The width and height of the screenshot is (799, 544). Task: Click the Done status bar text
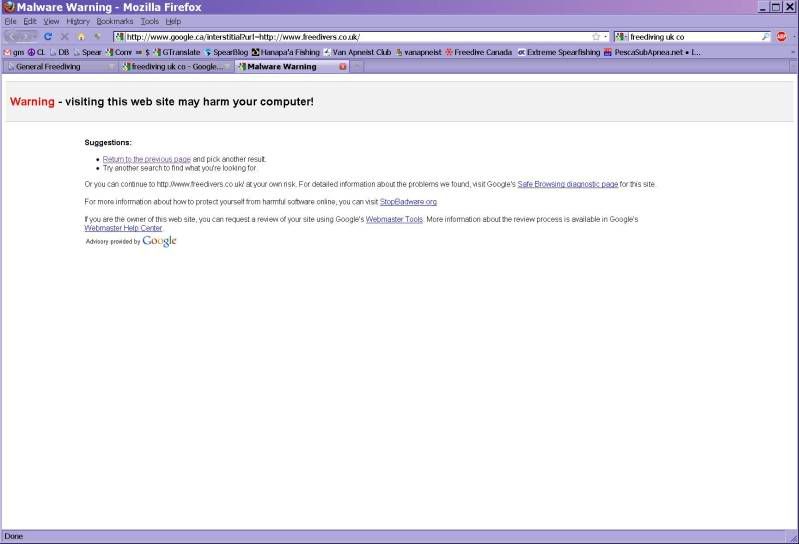click(13, 536)
